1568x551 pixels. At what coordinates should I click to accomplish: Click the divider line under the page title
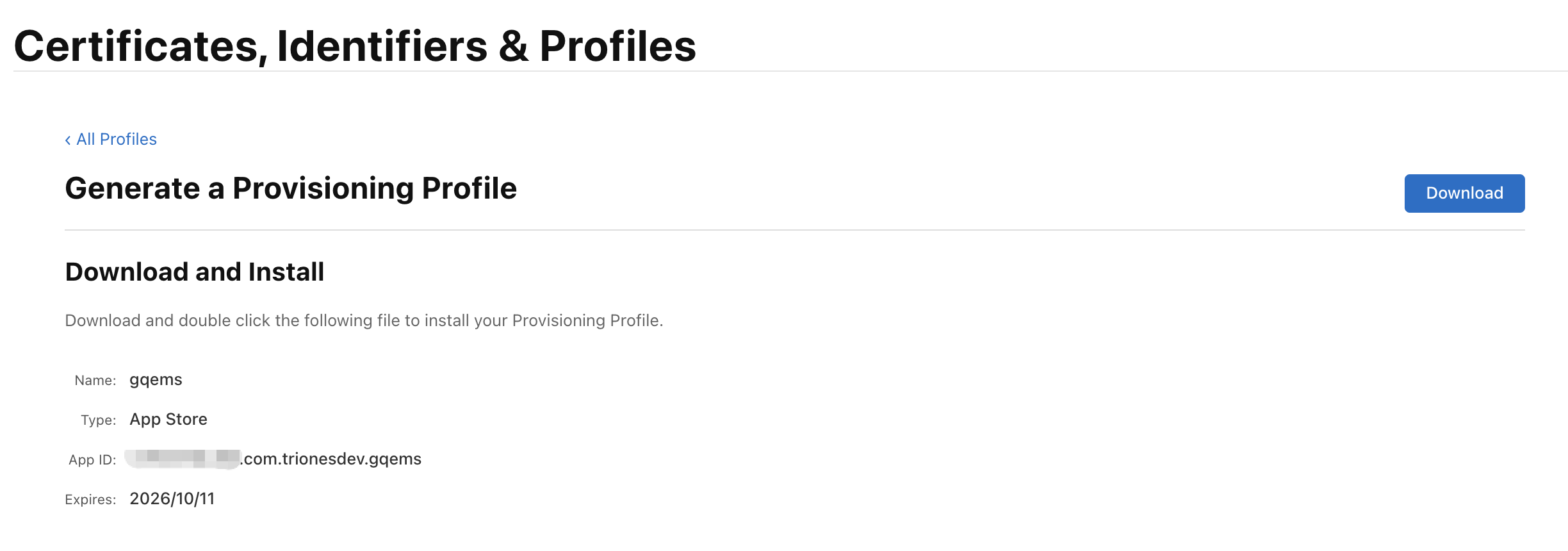point(790,71)
